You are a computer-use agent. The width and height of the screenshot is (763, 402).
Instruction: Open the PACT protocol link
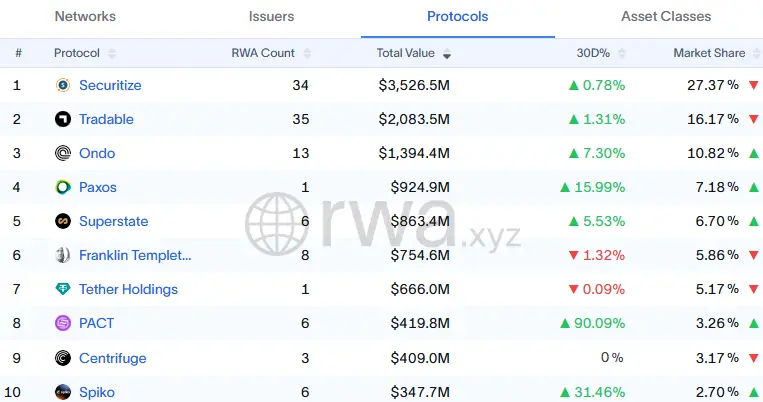(96, 323)
